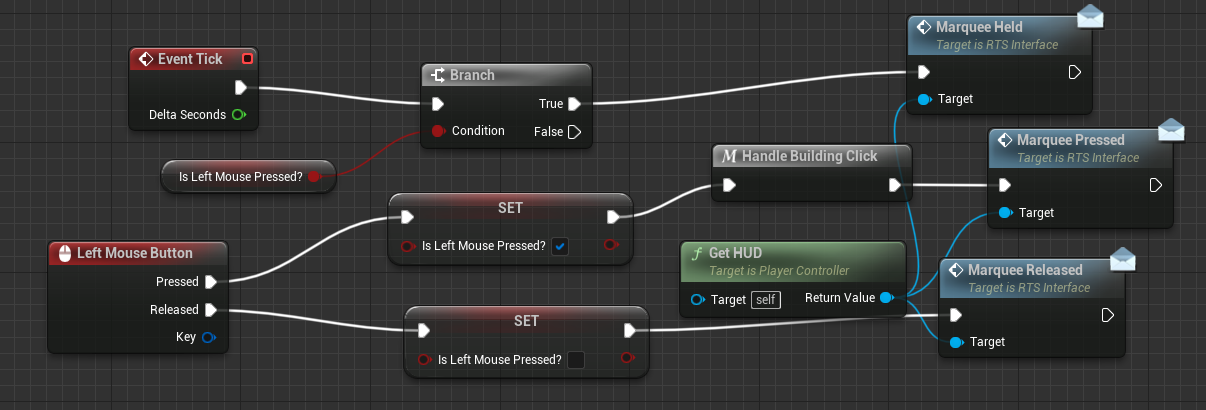The image size is (1206, 410).
Task: Click the Branch node's True output pin
Action: (574, 104)
